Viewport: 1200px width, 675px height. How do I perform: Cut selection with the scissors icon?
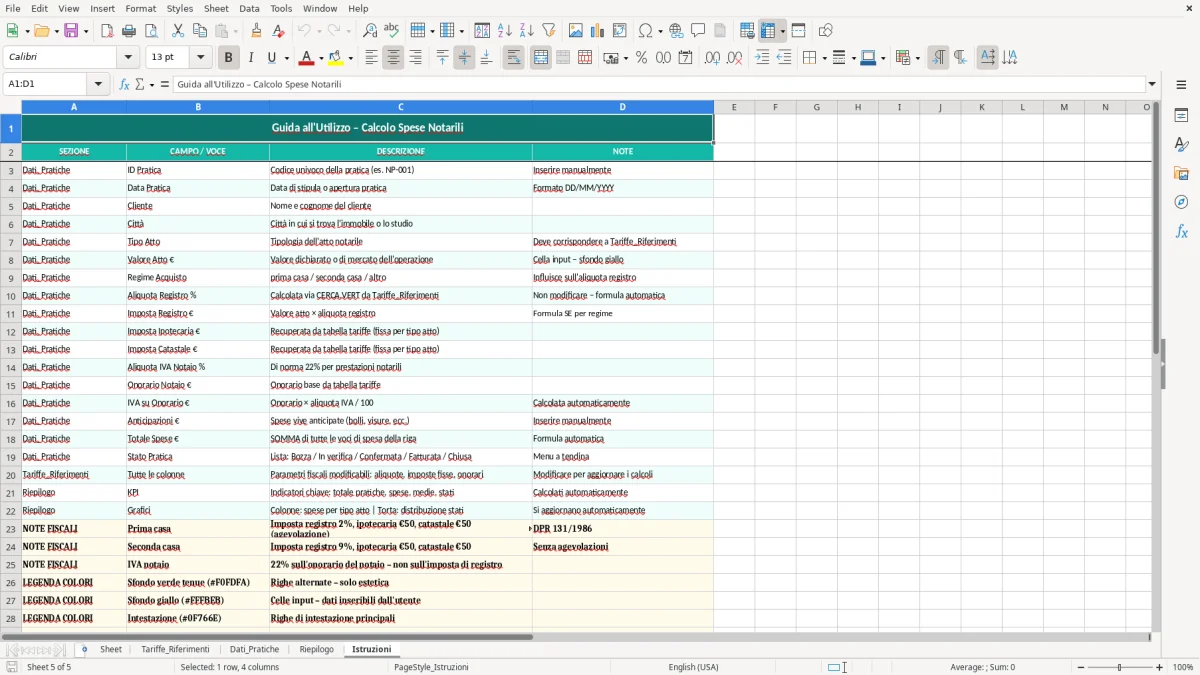[x=178, y=31]
